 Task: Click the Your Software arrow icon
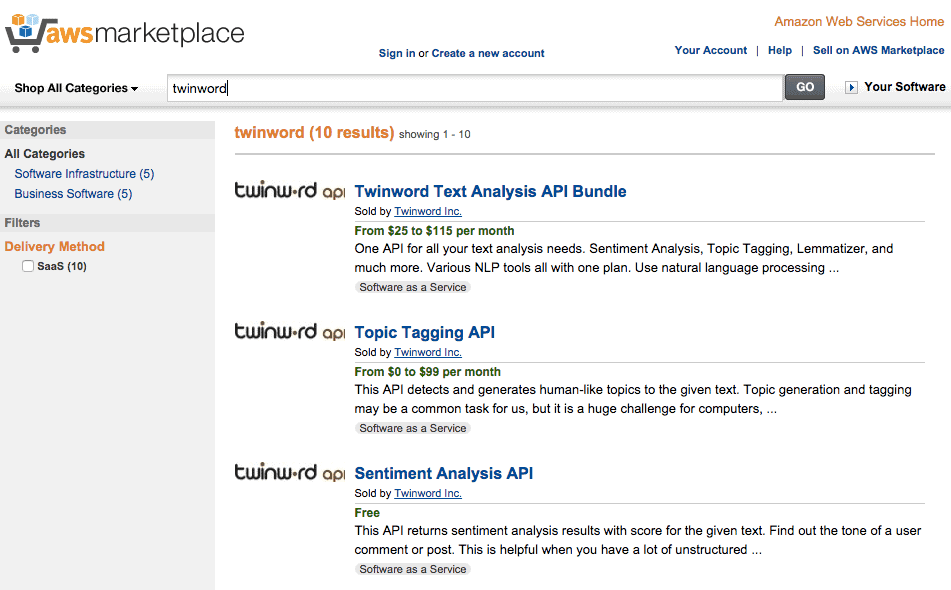(x=852, y=87)
